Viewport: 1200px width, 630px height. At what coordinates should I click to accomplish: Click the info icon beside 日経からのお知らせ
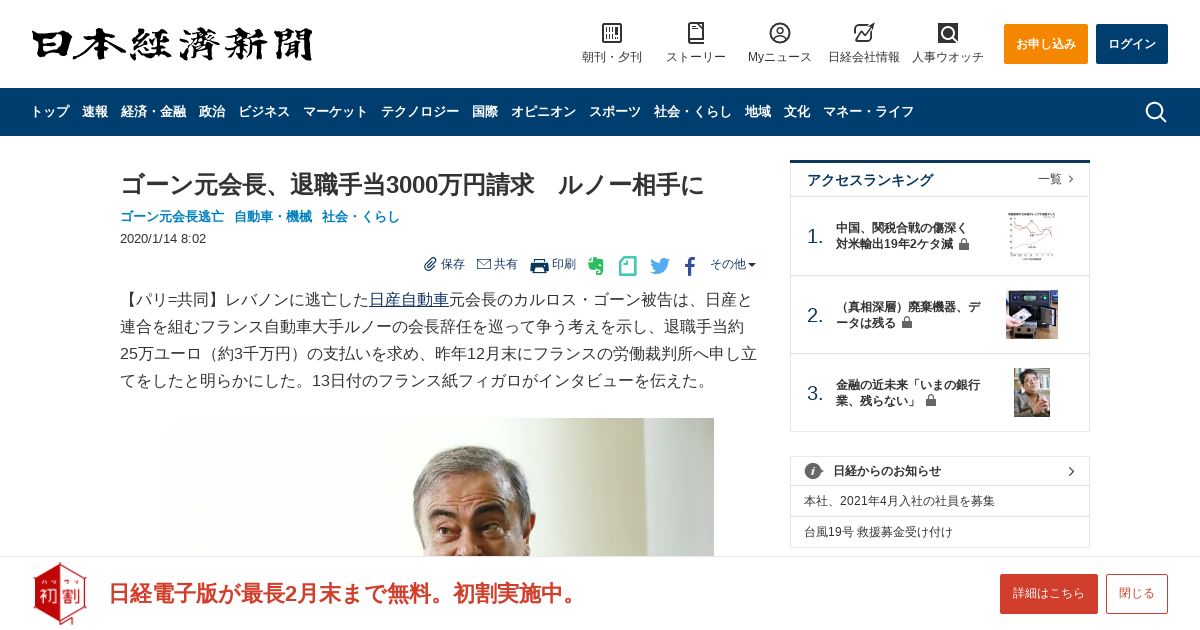pyautogui.click(x=813, y=471)
